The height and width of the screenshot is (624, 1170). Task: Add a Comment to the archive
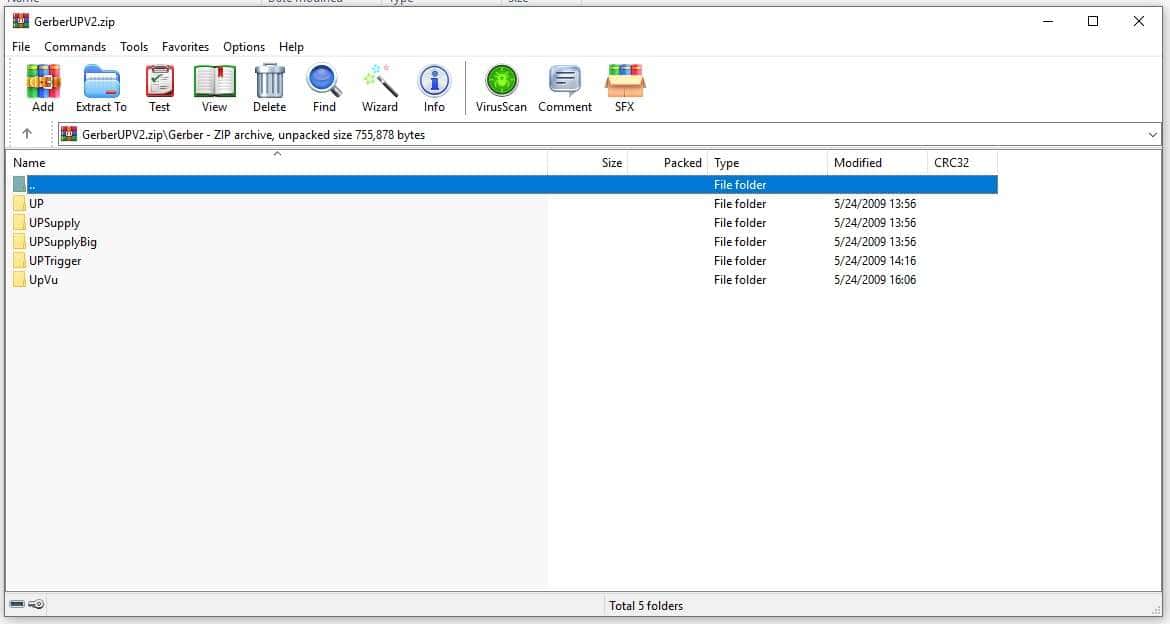[565, 81]
